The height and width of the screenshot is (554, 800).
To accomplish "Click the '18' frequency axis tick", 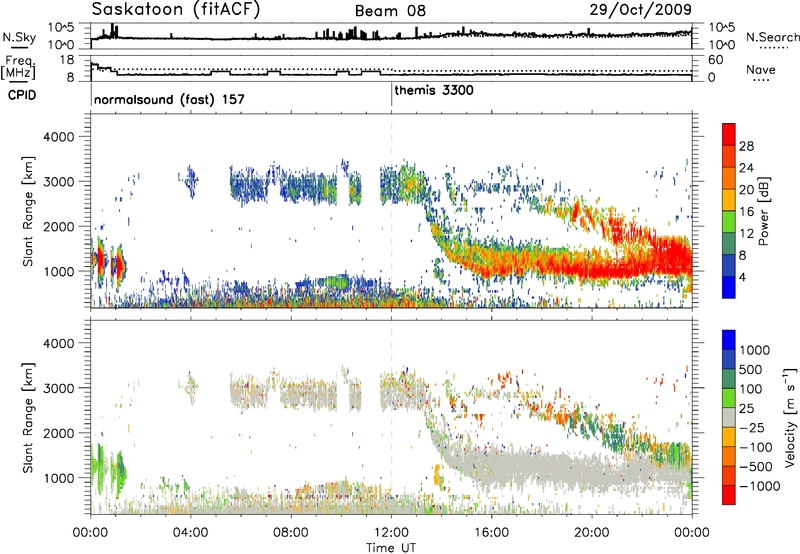I will (x=67, y=60).
